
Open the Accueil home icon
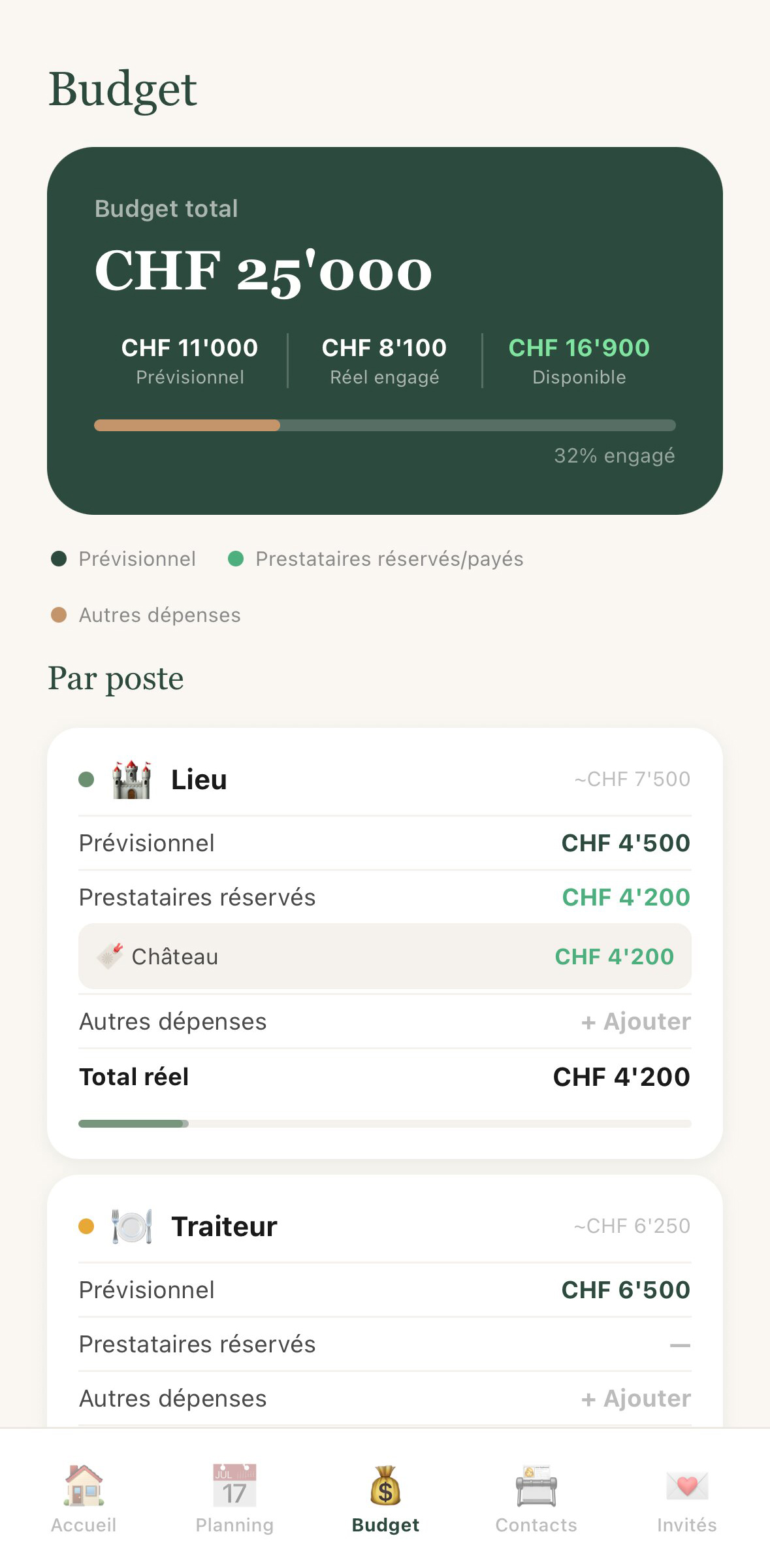84,1485
